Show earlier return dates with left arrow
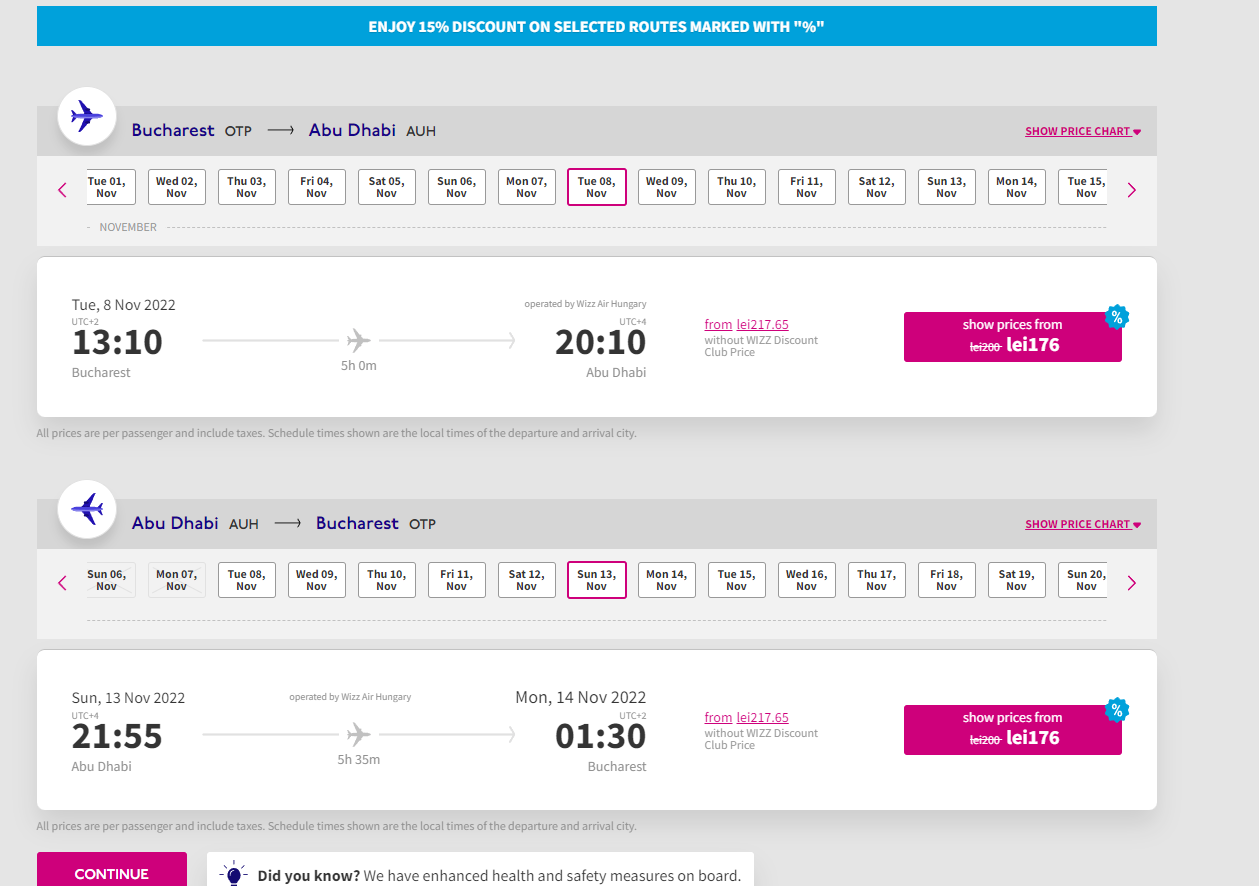 [62, 582]
